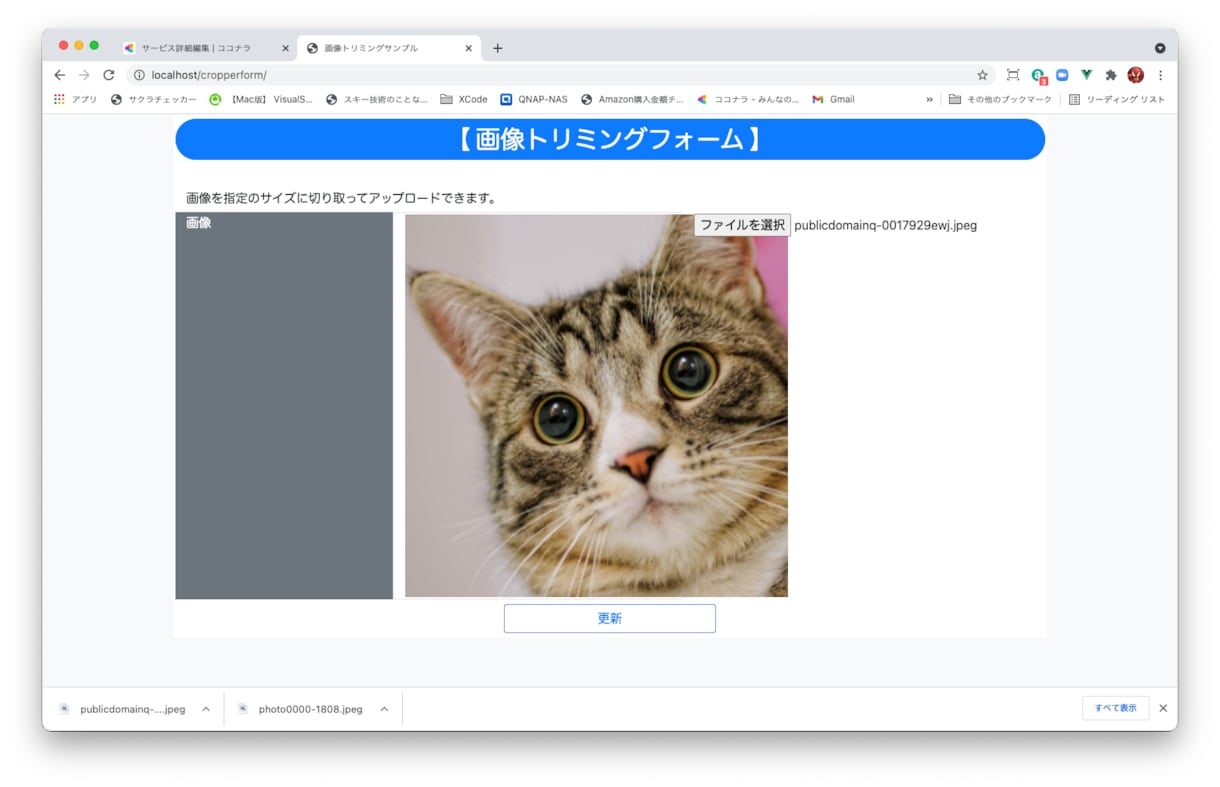Open the サクラチェッカー bookmark
1220x787 pixels.
pyautogui.click(x=154, y=100)
